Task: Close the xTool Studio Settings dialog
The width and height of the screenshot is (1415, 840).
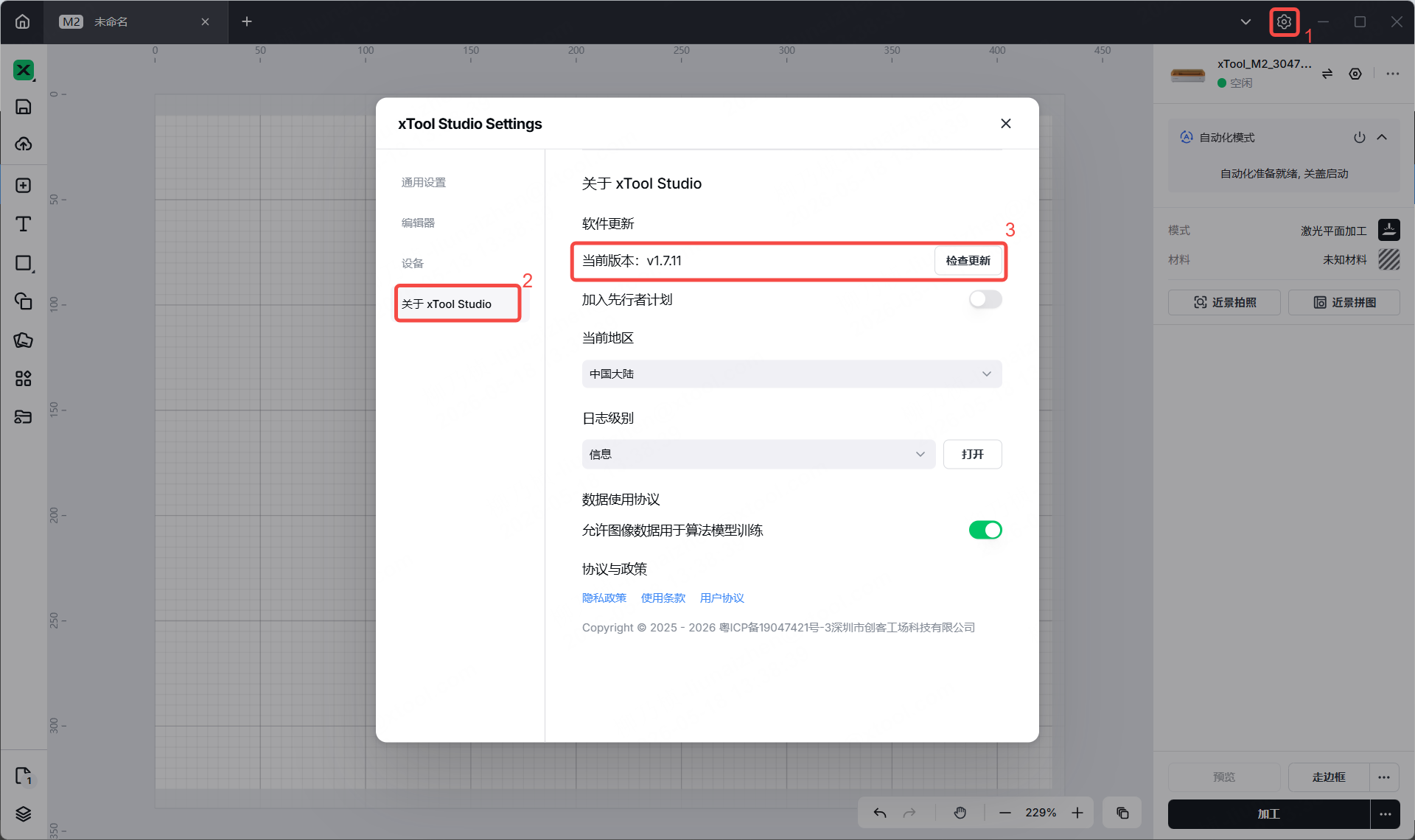Action: 1006,124
